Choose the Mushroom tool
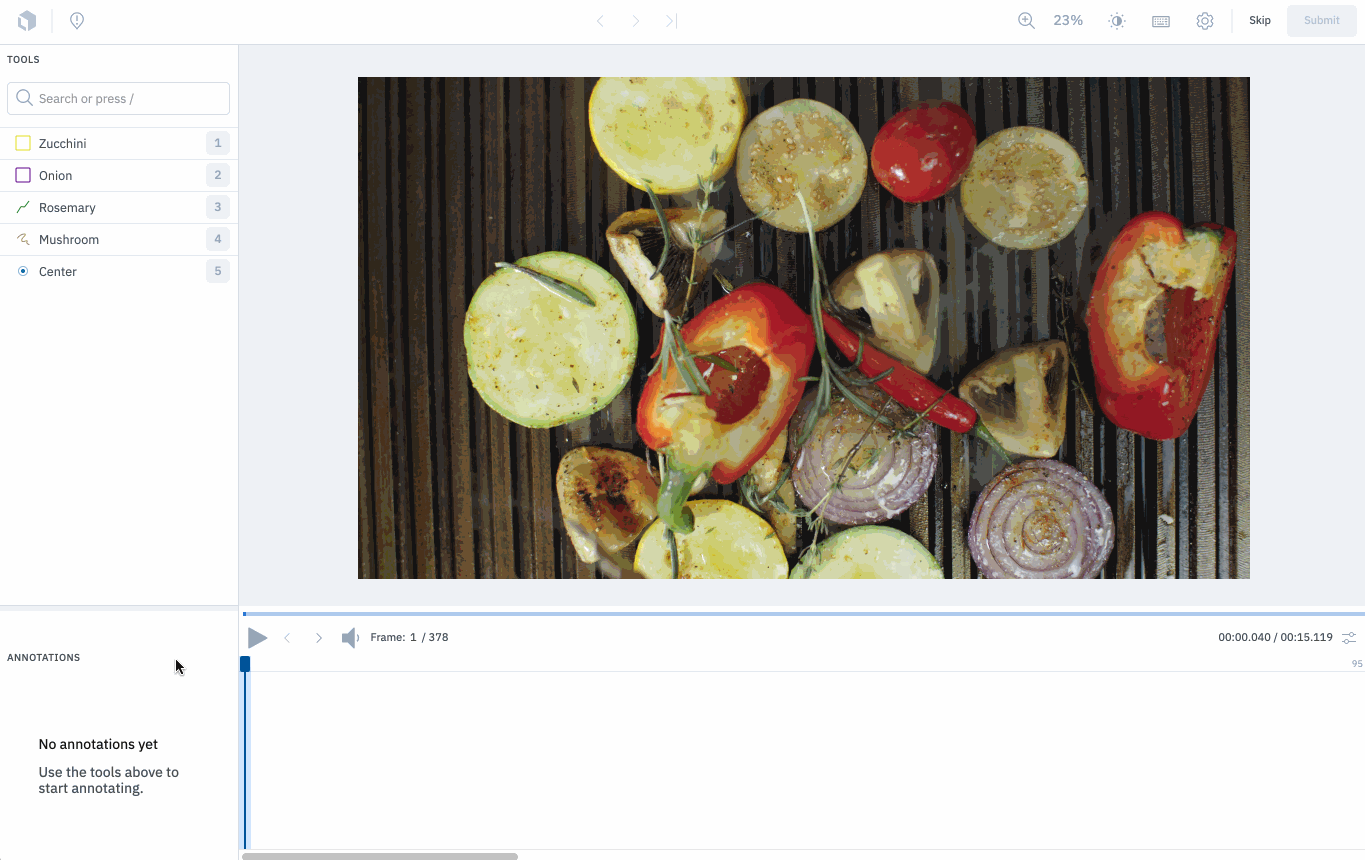Image resolution: width=1365 pixels, height=860 pixels. pyautogui.click(x=119, y=240)
